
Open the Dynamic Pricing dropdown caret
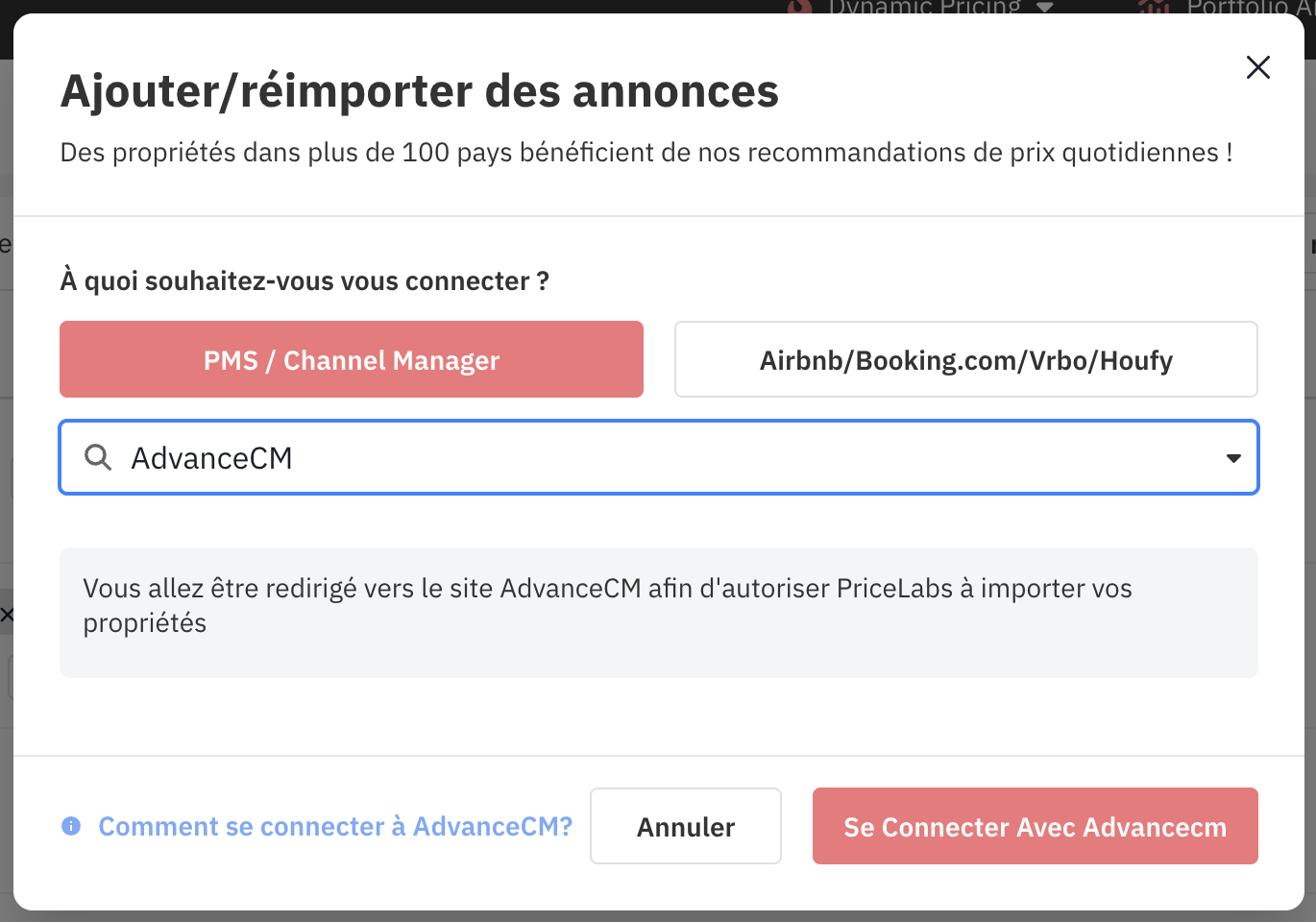click(x=1045, y=7)
